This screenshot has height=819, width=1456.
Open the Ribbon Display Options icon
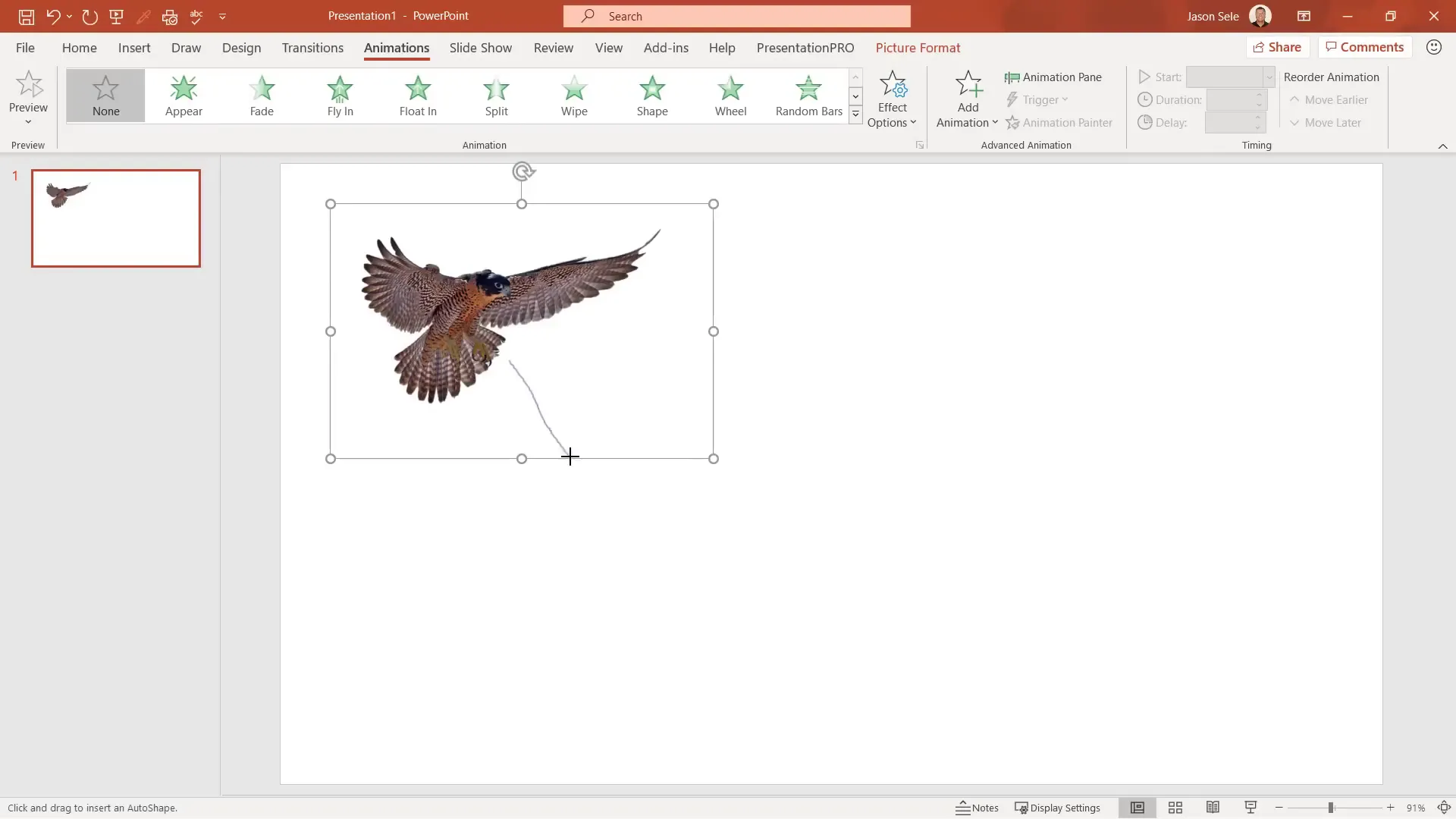[x=1304, y=16]
